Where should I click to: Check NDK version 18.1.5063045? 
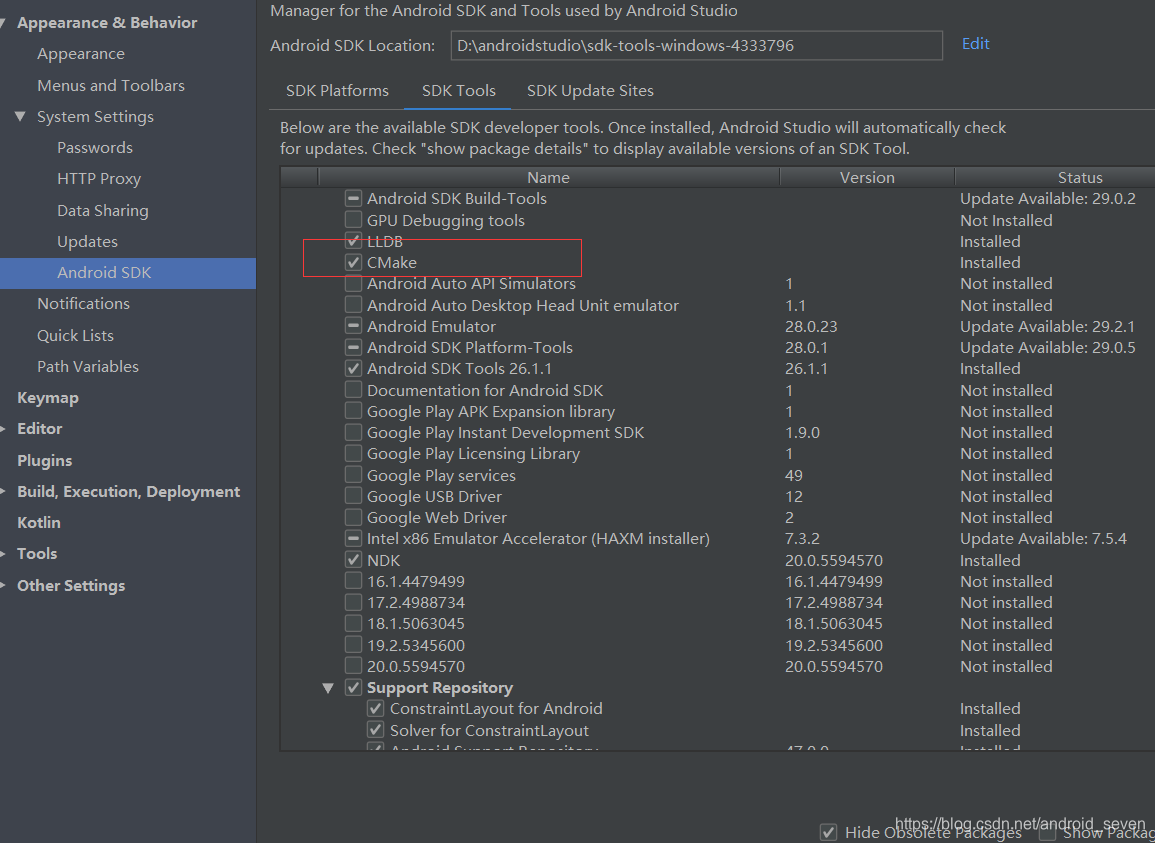pyautogui.click(x=354, y=623)
